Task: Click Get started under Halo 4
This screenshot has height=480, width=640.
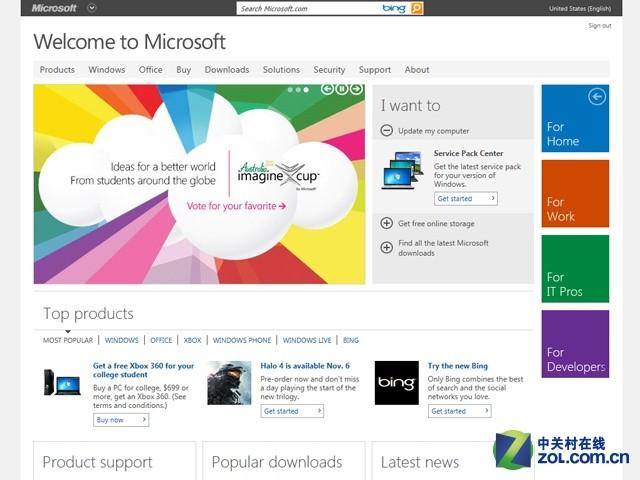Action: tap(292, 411)
